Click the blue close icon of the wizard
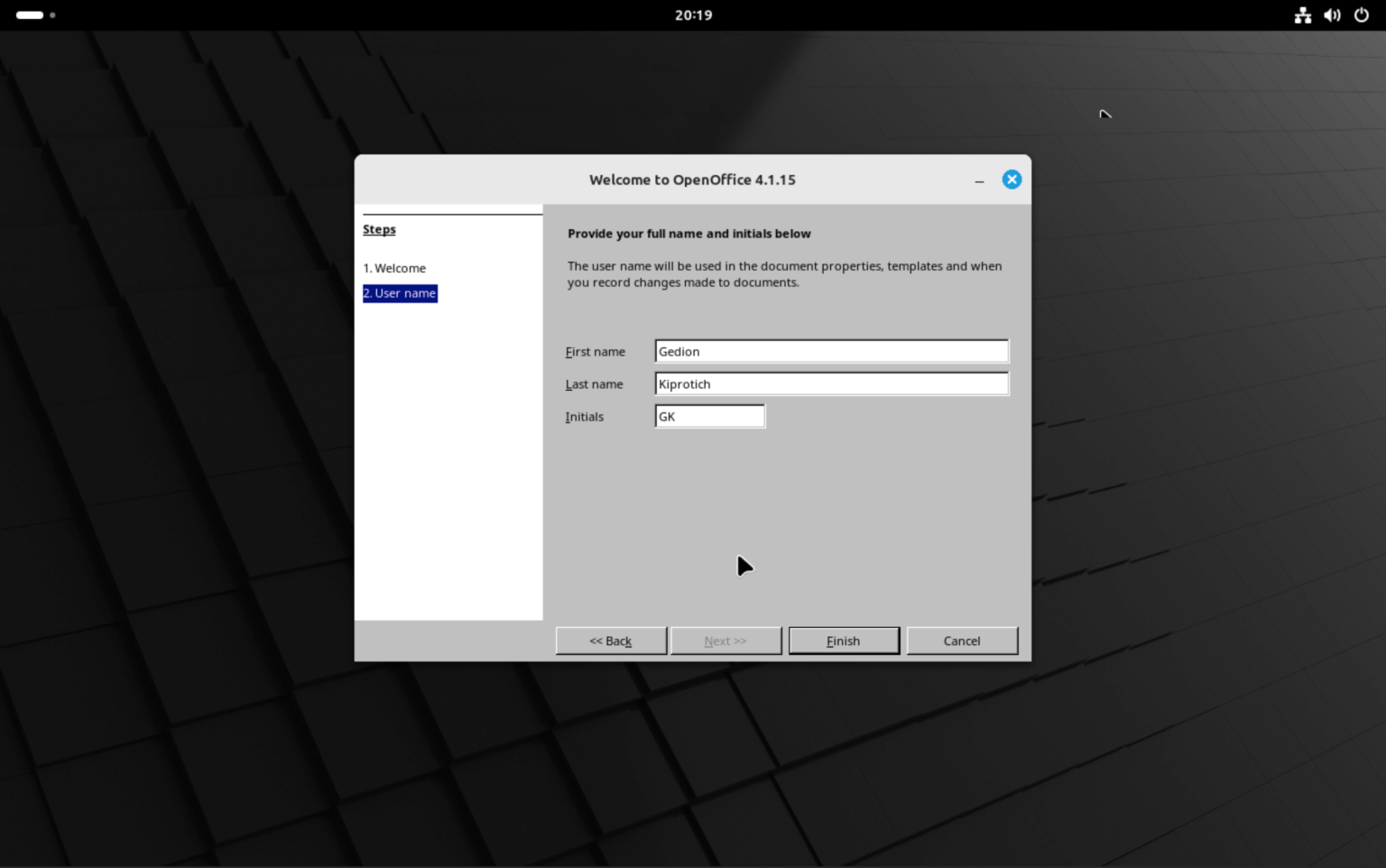The height and width of the screenshot is (868, 1386). pos(1012,179)
